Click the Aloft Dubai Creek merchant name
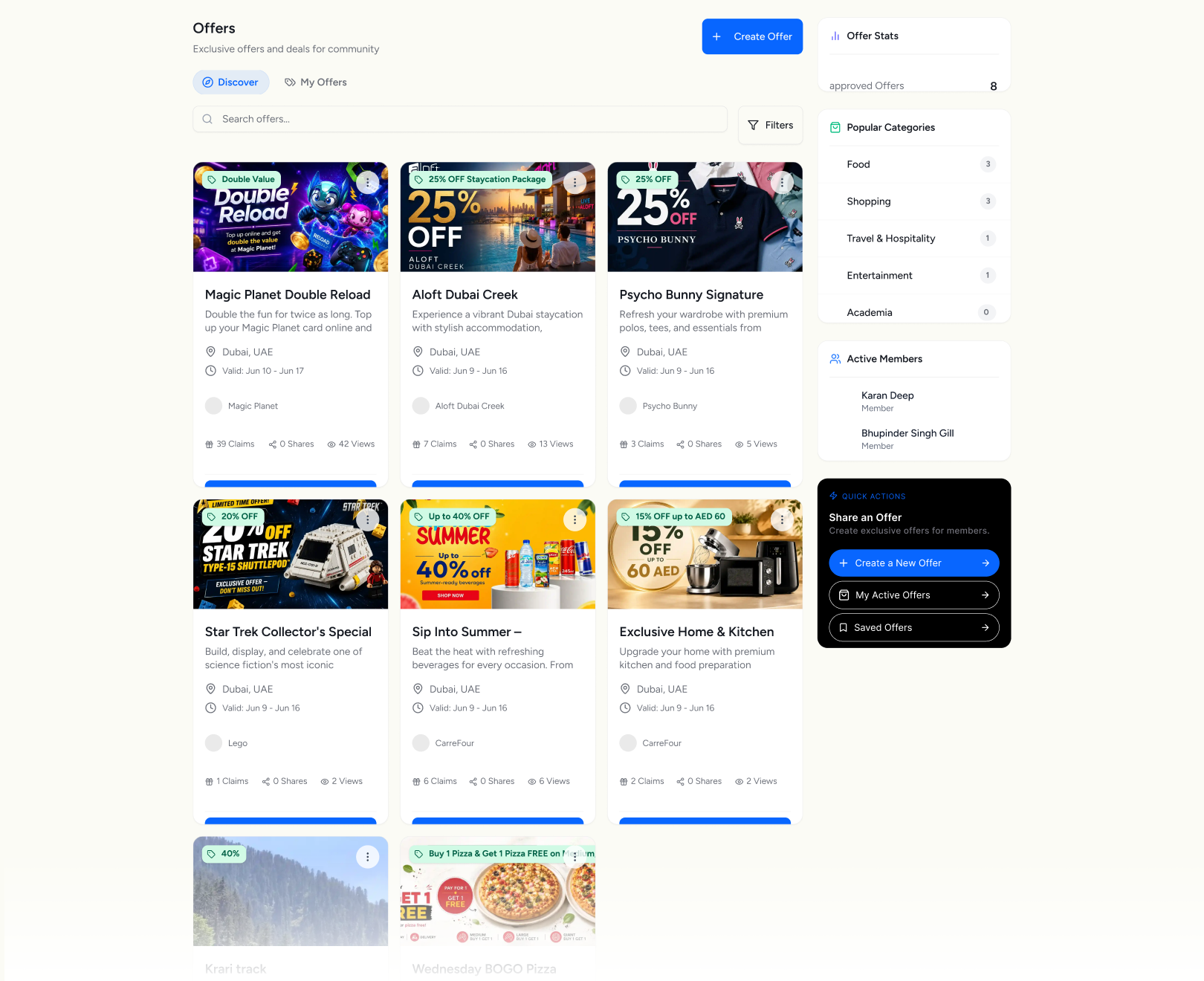This screenshot has width=1204, height=981. pos(470,407)
